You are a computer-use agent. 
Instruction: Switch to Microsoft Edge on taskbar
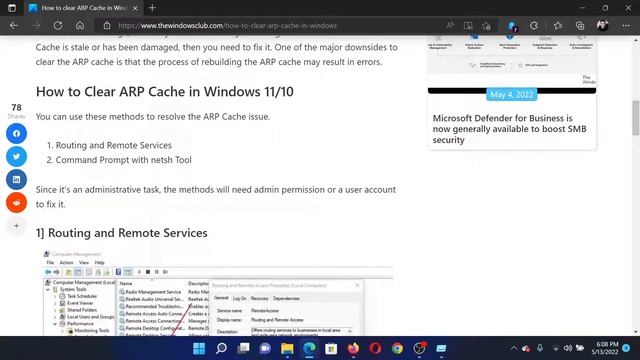(309, 348)
